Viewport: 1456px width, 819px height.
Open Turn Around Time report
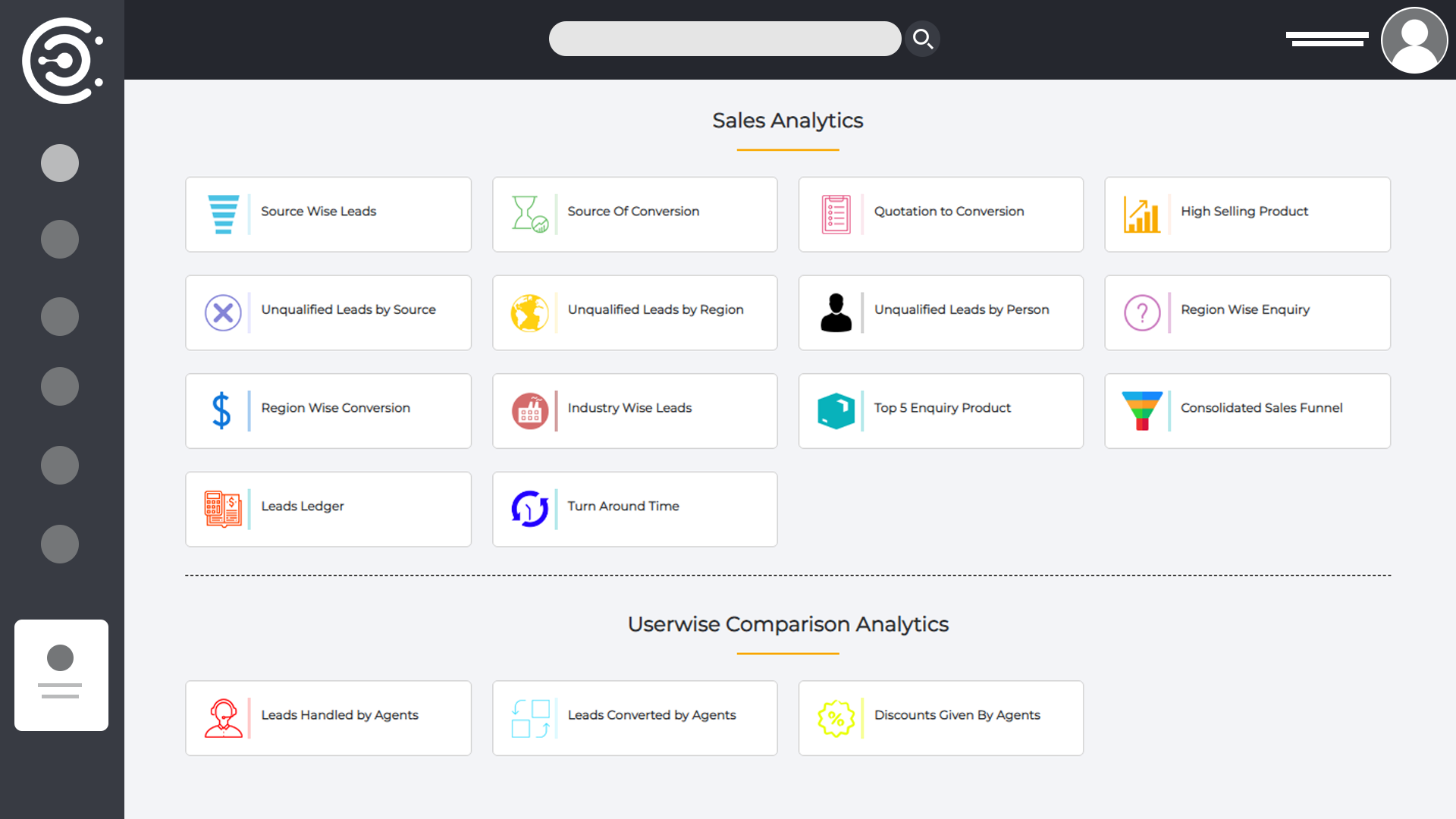[x=635, y=509]
